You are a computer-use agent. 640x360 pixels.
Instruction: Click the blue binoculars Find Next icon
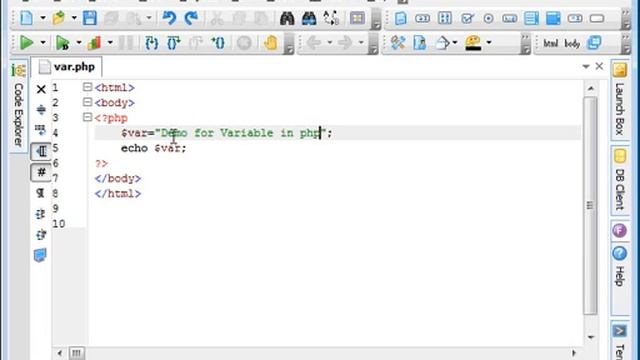pyautogui.click(x=309, y=18)
